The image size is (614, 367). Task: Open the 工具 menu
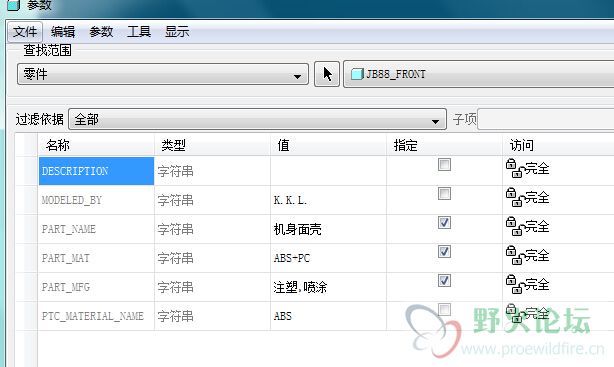[139, 32]
